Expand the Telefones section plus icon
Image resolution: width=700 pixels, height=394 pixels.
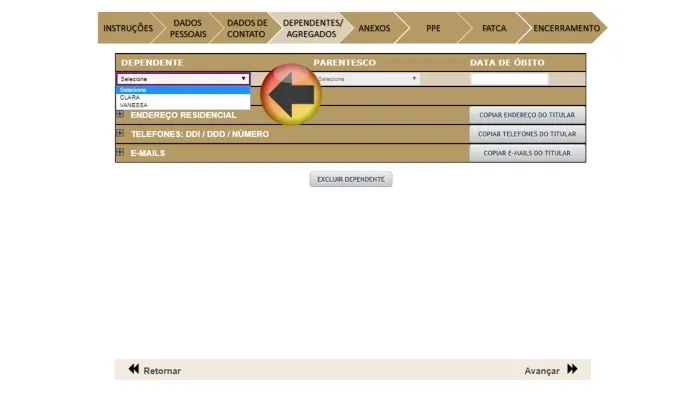coord(120,133)
